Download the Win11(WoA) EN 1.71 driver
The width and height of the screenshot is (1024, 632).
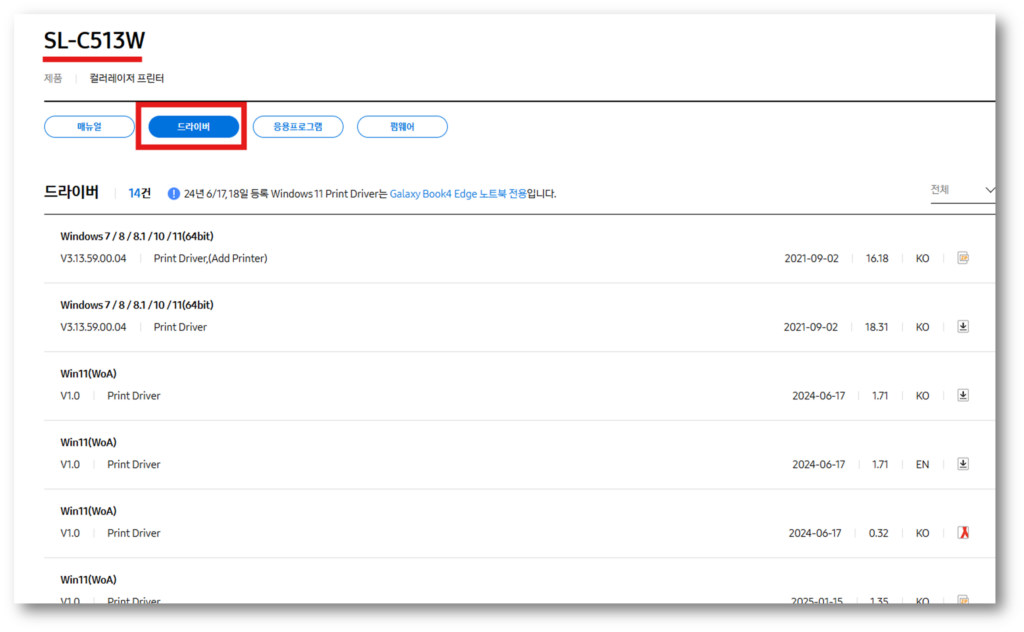963,464
